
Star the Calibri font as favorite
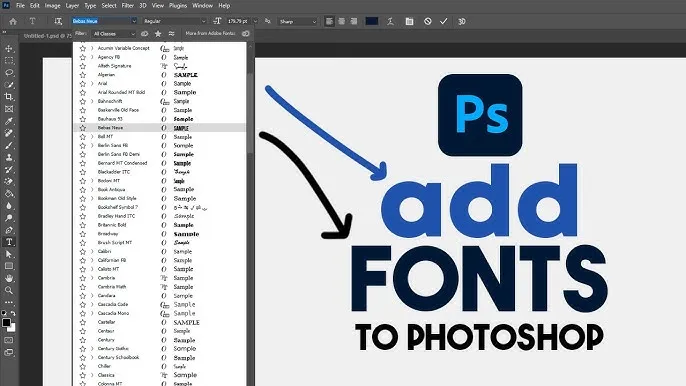coord(83,252)
